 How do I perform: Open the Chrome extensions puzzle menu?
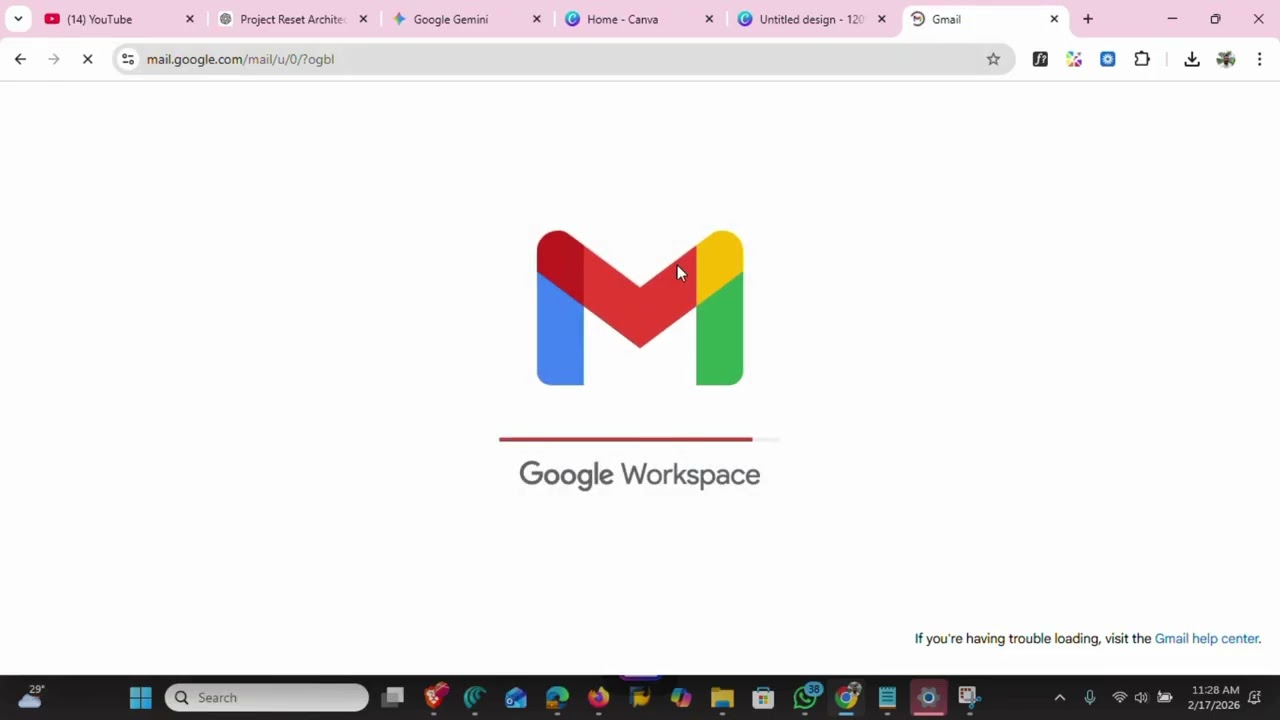coord(1142,59)
